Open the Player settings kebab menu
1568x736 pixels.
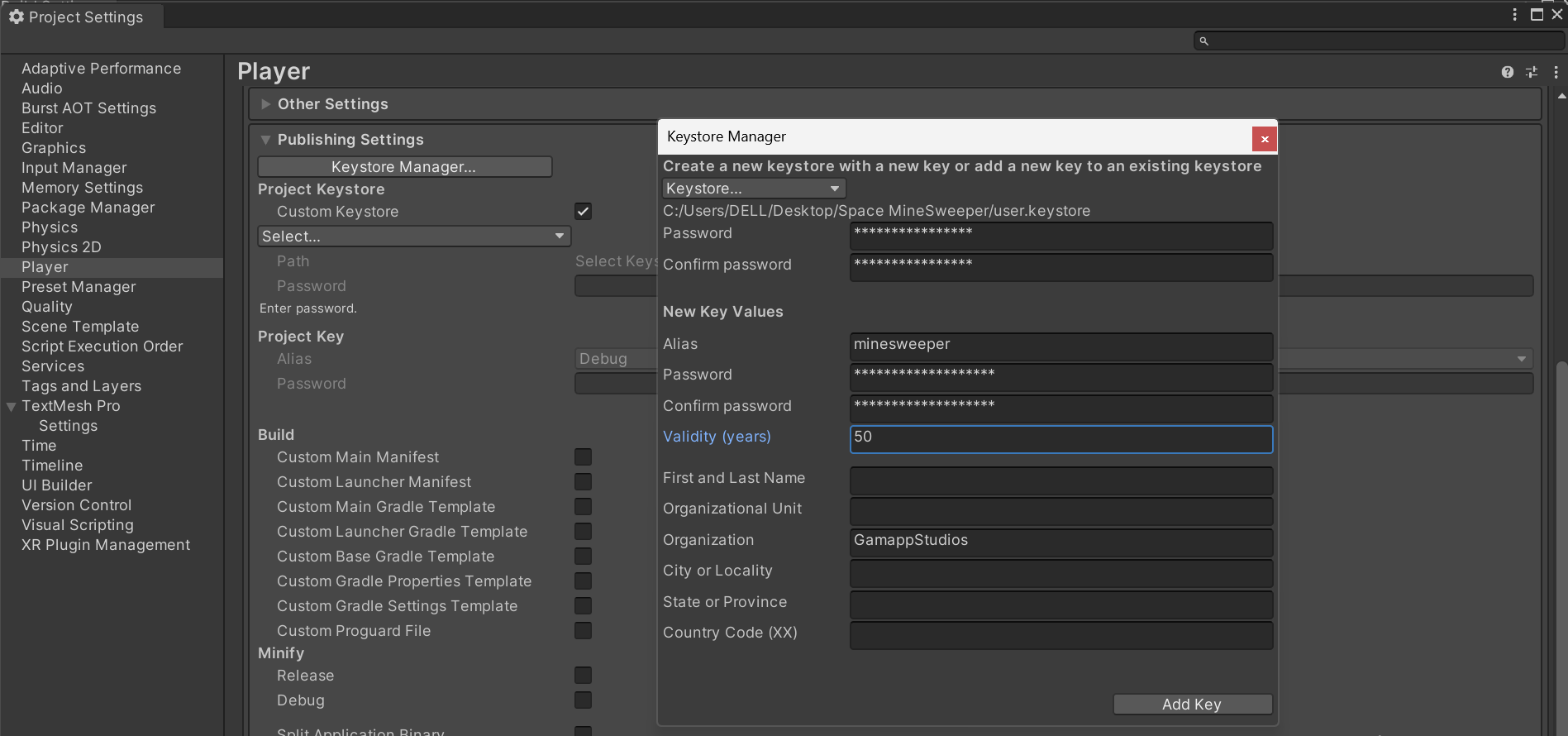click(x=1556, y=73)
